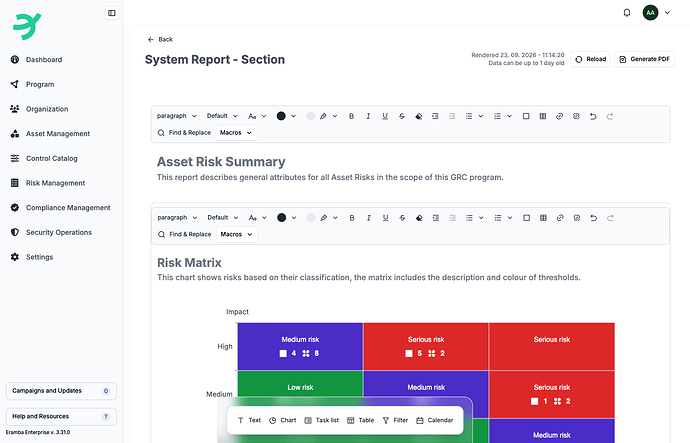Add a Calendar block from the floating bar
Screen dimensions: 690x443
pos(434,420)
